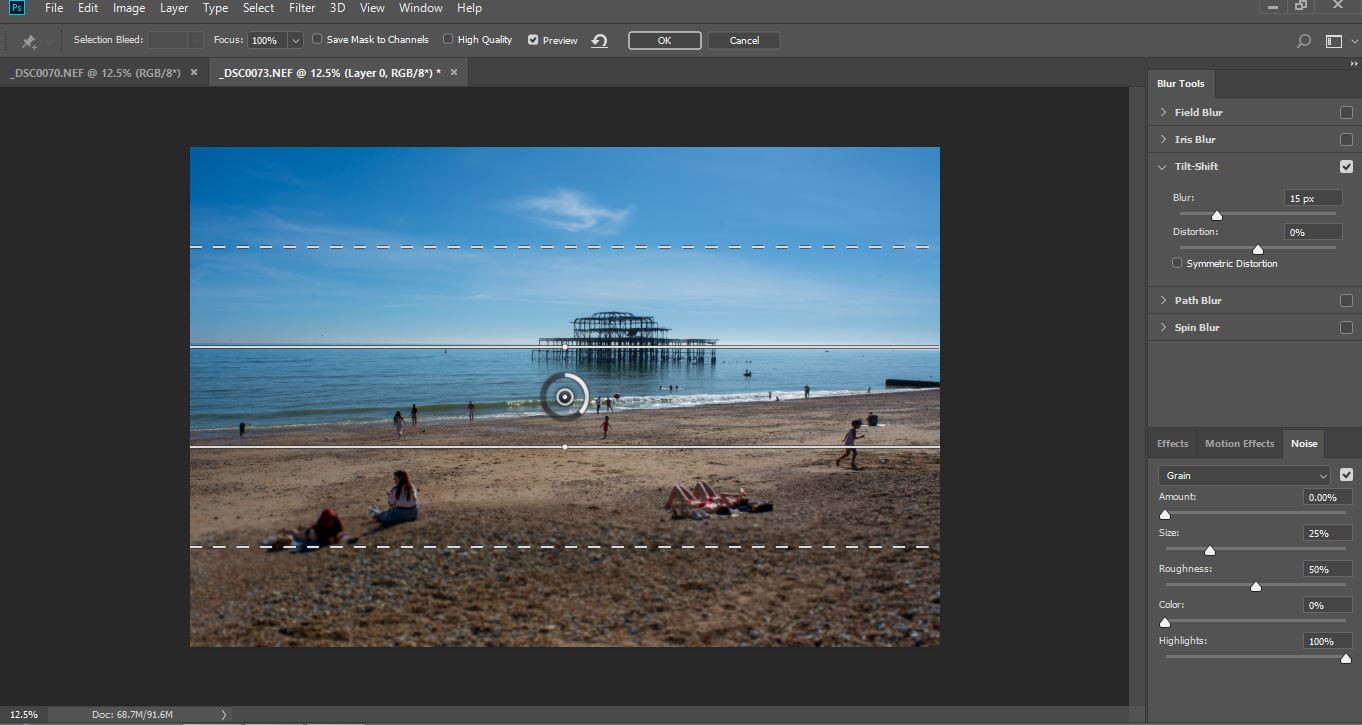Click the reset blur pins icon
The width and height of the screenshot is (1362, 725).
(599, 41)
